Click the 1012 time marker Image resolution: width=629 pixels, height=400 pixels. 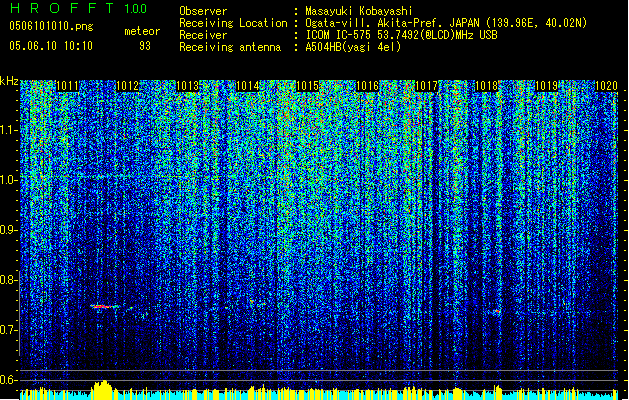click(x=127, y=86)
